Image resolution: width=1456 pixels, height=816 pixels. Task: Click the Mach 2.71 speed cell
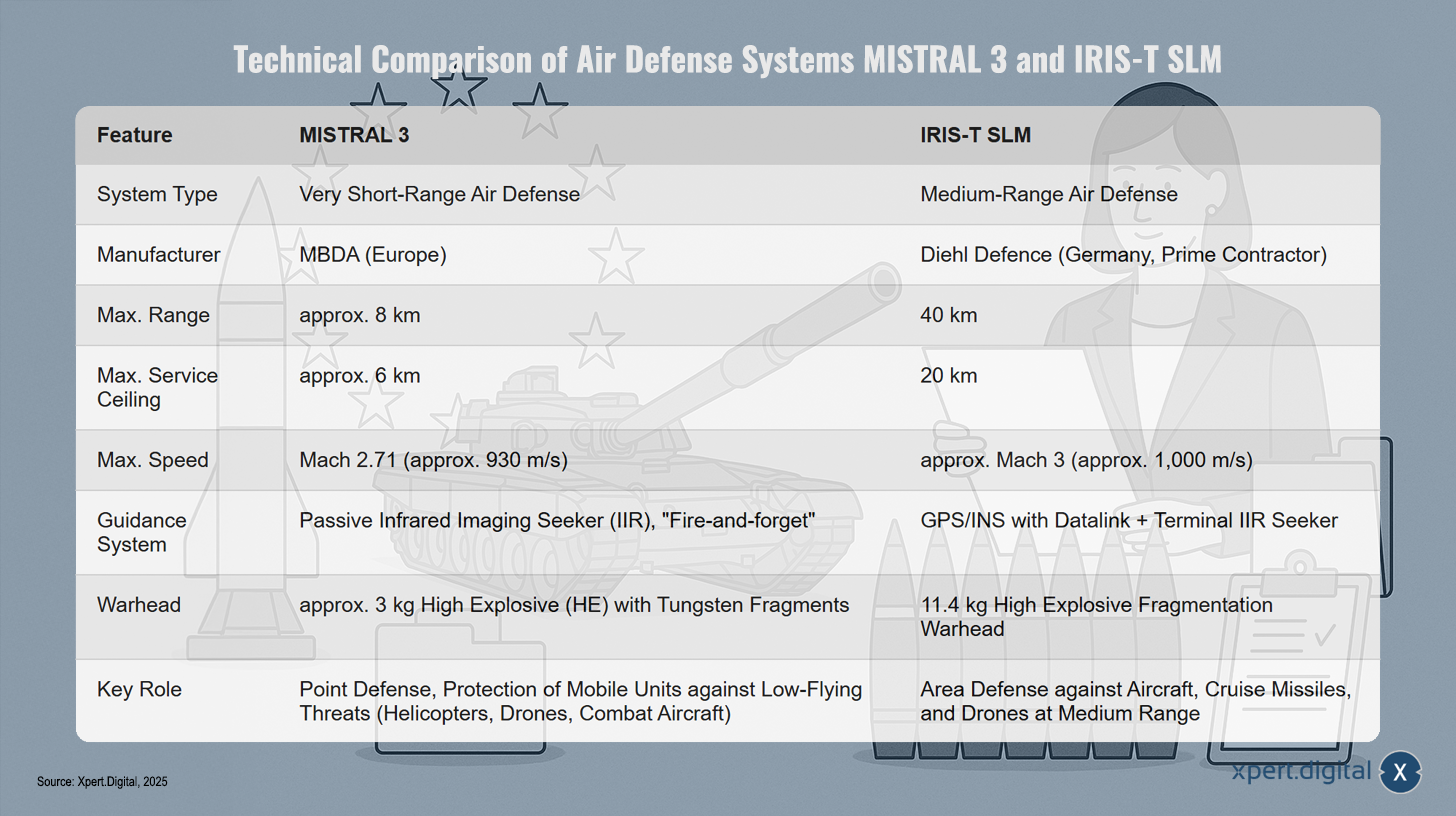pos(434,460)
